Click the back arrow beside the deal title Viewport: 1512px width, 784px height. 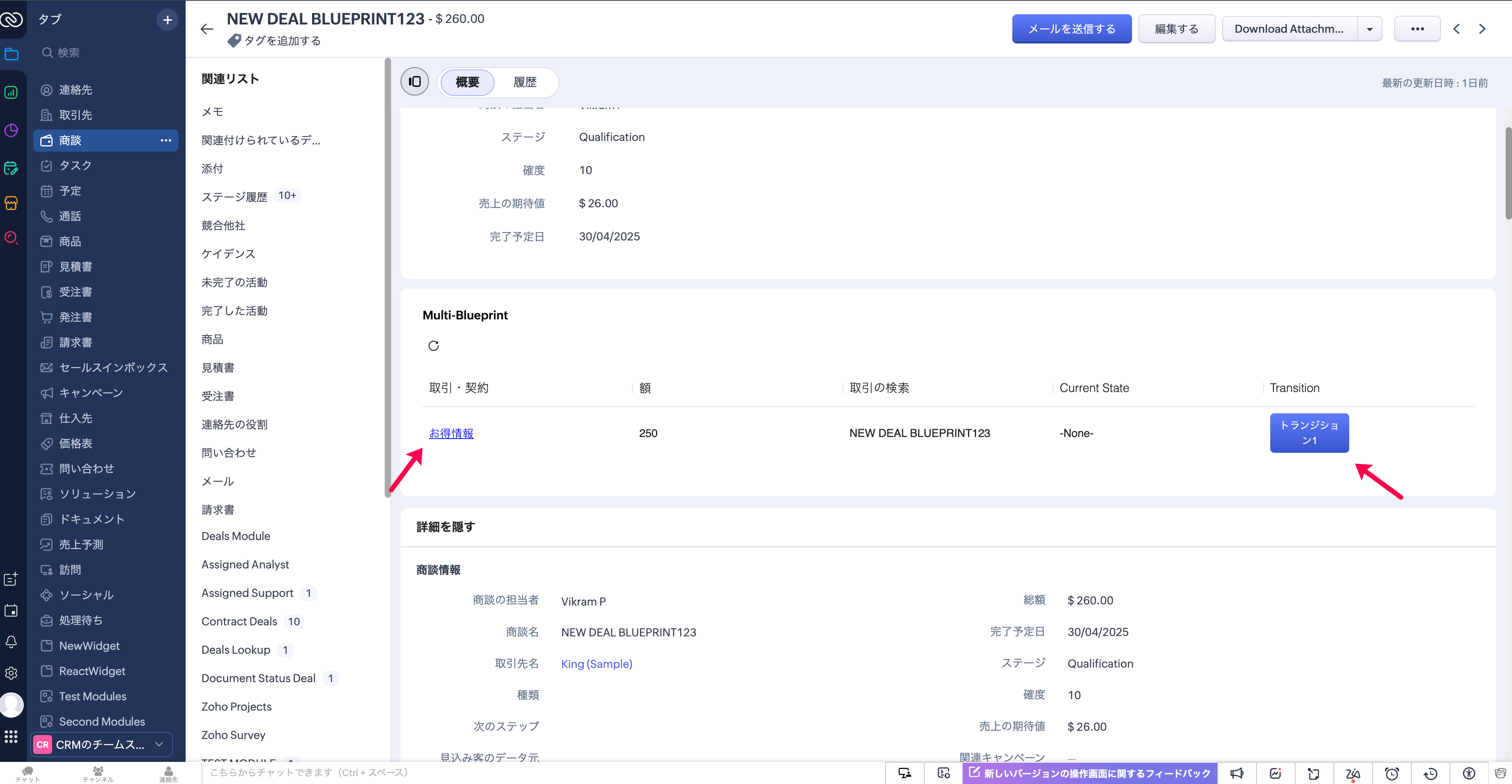(207, 29)
